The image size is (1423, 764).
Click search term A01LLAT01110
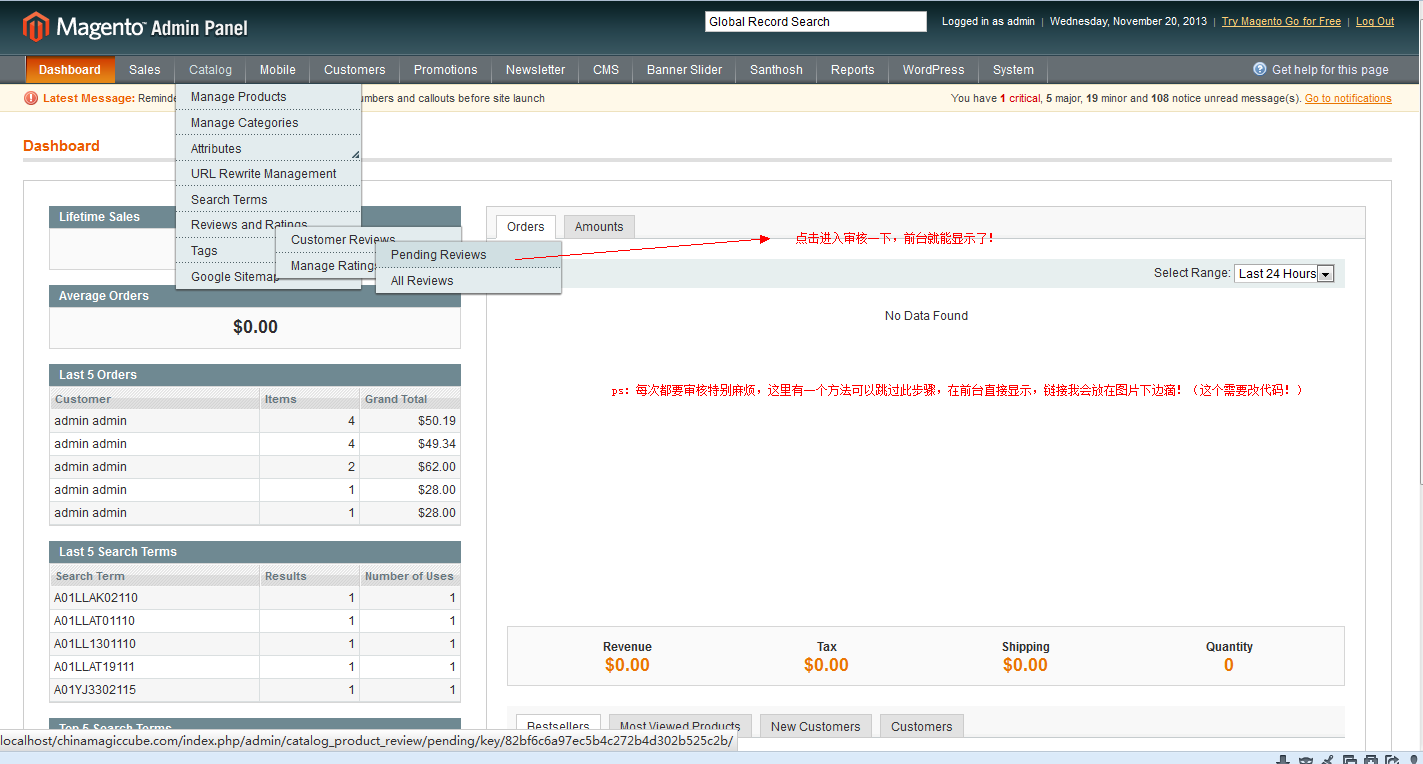[94, 621]
